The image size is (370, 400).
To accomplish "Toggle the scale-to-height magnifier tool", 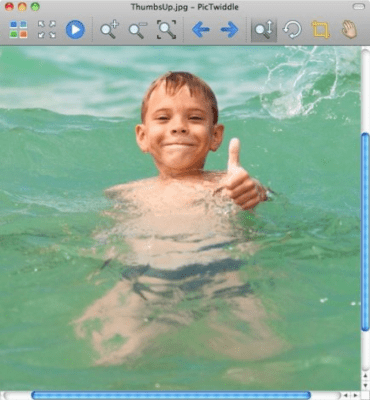I will tap(264, 30).
